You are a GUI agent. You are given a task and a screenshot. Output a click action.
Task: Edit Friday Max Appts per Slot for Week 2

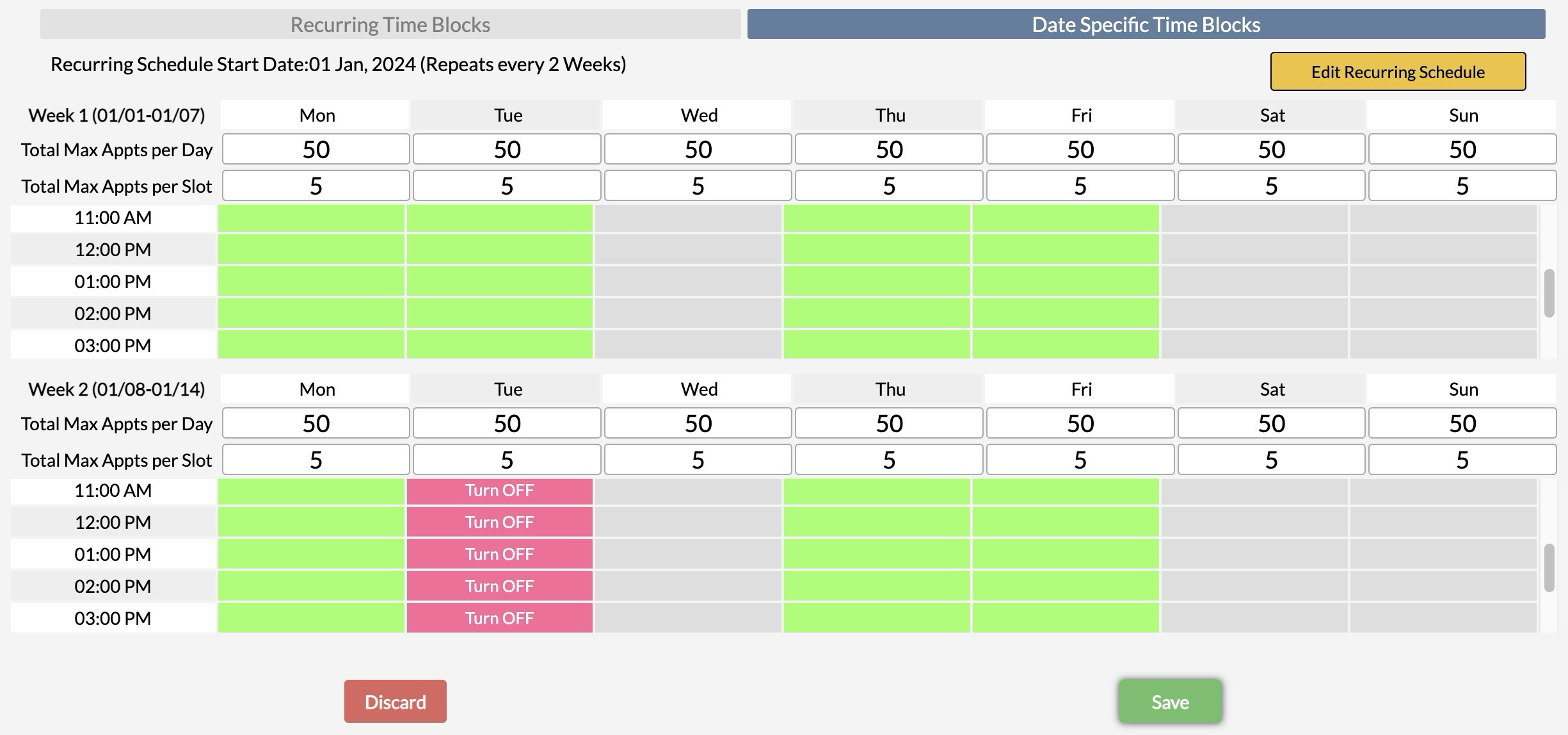pyautogui.click(x=1080, y=459)
